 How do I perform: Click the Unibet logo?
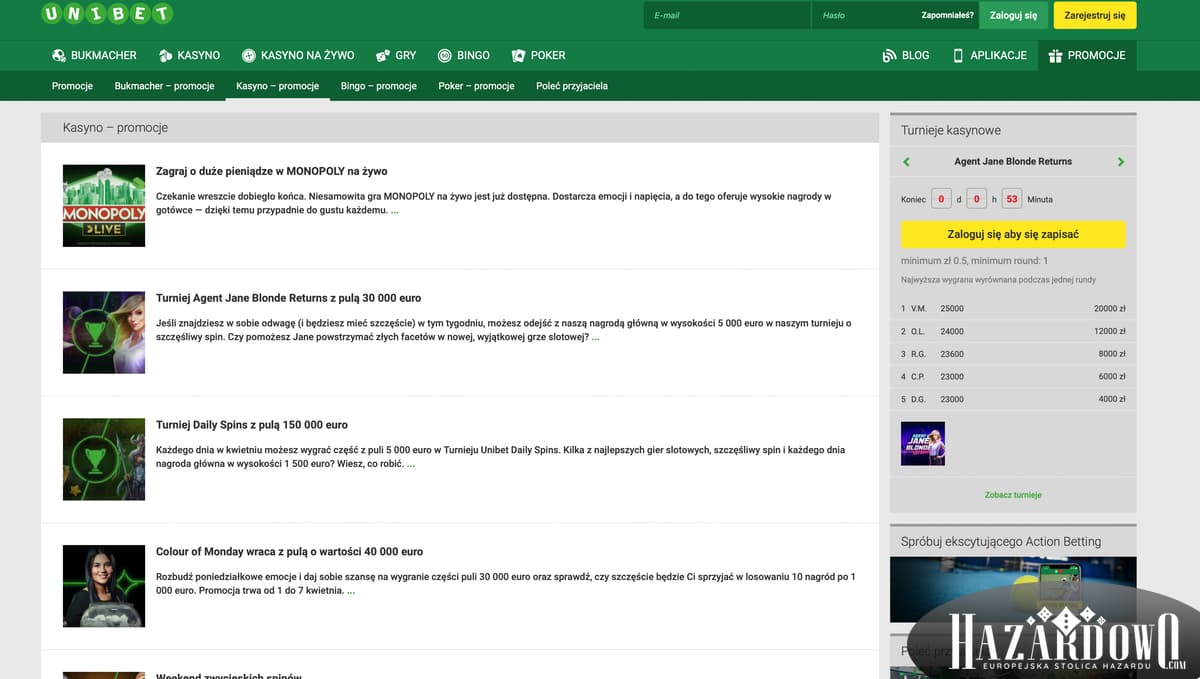[107, 14]
